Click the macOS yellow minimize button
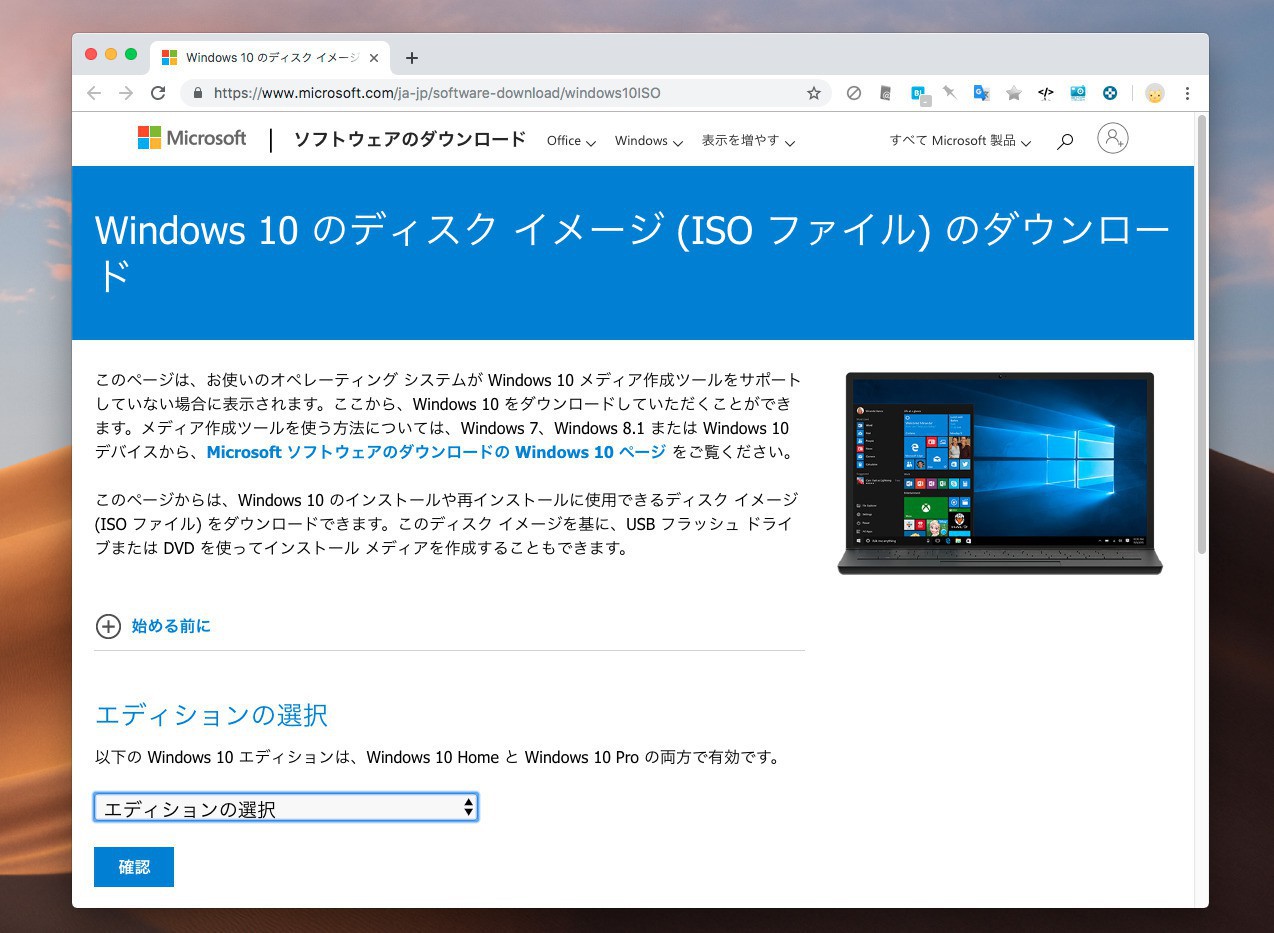This screenshot has height=933, width=1274. click(111, 54)
